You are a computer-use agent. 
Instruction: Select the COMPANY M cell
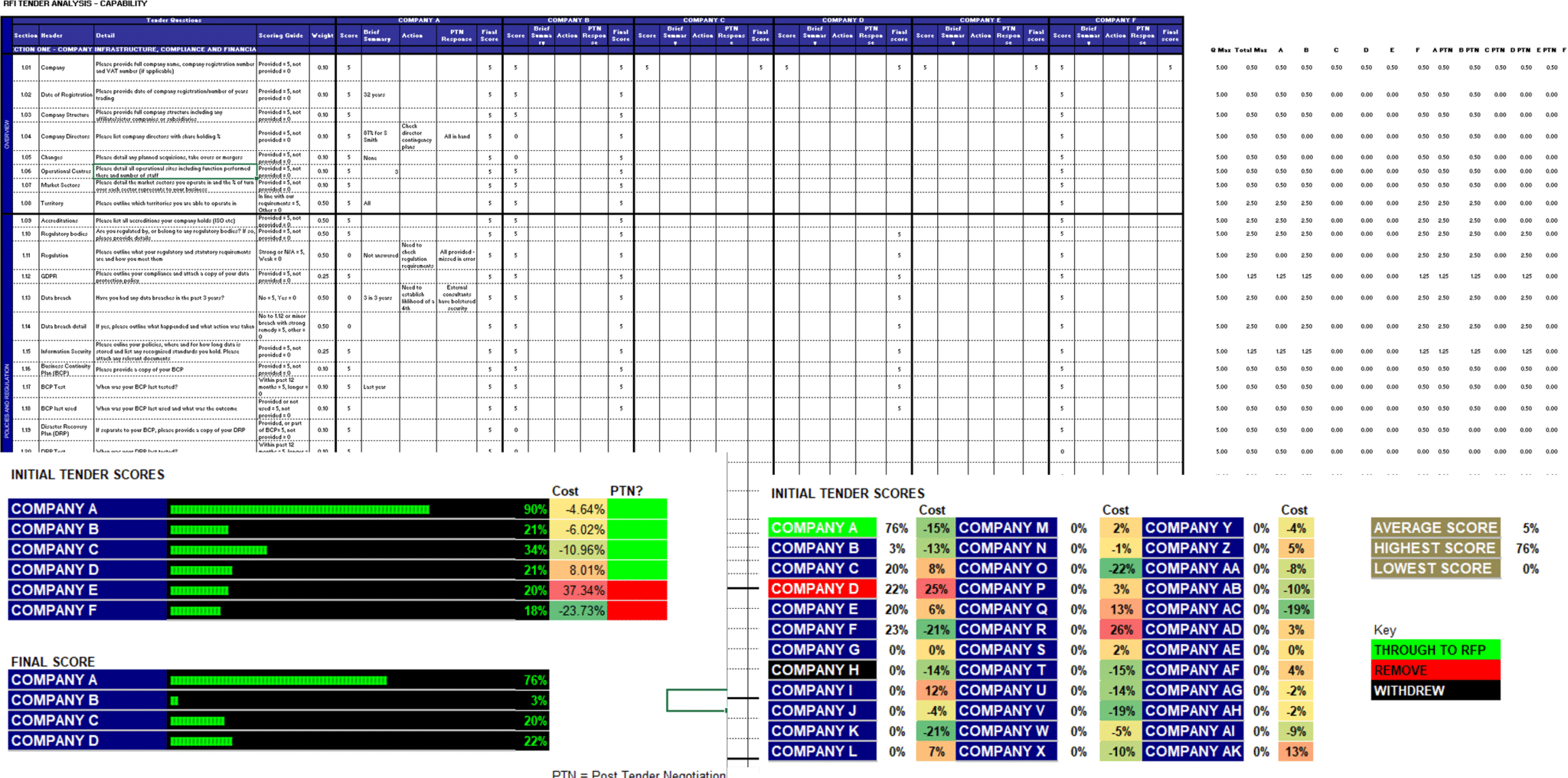coord(1006,528)
